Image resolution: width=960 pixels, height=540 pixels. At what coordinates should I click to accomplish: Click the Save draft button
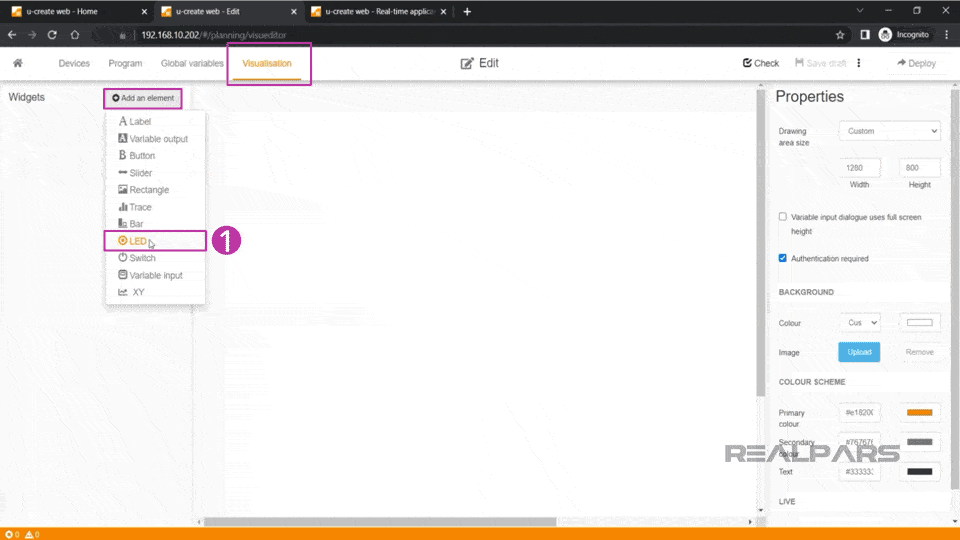click(x=820, y=63)
